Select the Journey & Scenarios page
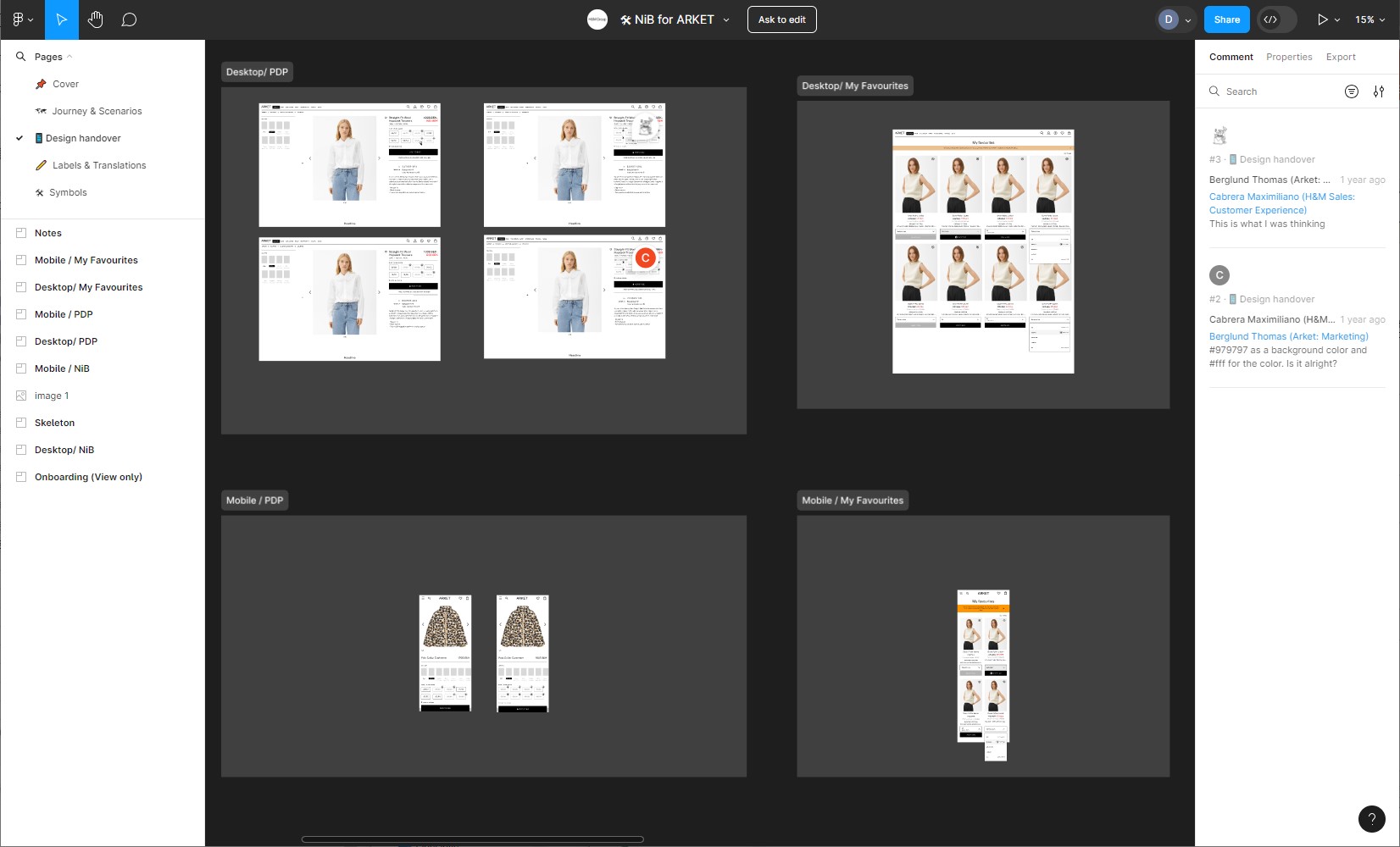Image resolution: width=1400 pixels, height=847 pixels. [97, 111]
